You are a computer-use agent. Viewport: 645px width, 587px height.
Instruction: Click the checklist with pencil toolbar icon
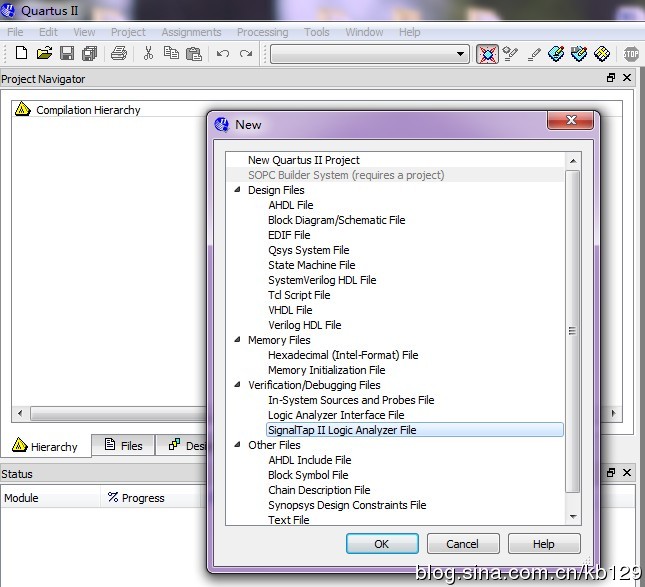tap(510, 54)
